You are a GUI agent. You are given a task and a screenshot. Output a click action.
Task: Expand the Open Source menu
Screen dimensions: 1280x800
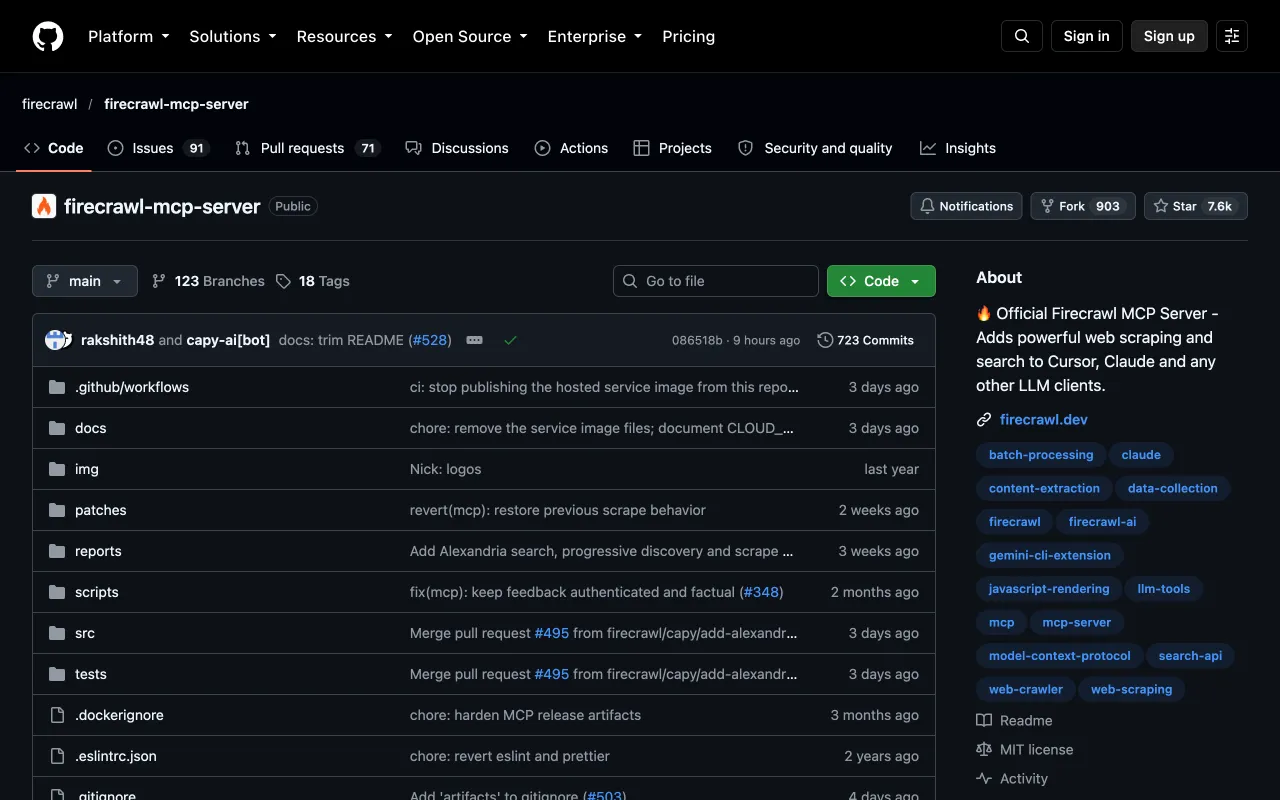coord(470,36)
